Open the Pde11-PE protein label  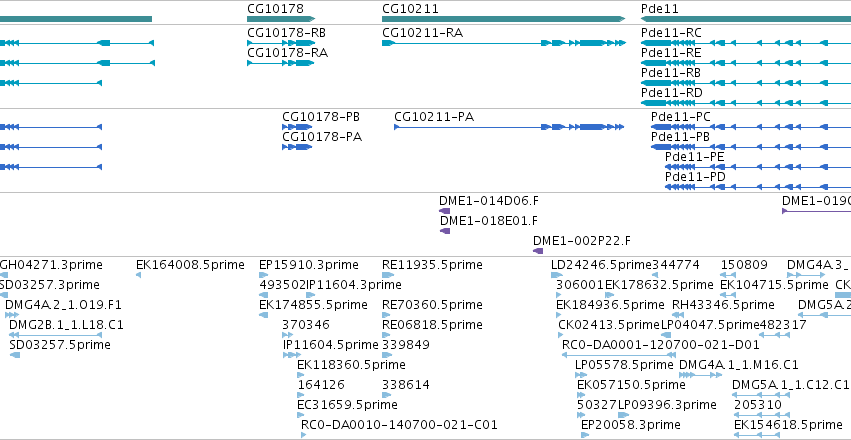click(x=695, y=157)
